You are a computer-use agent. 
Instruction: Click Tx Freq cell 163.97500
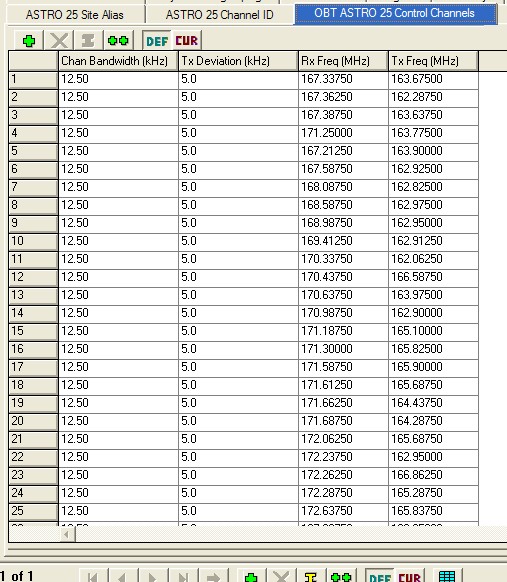click(x=434, y=296)
